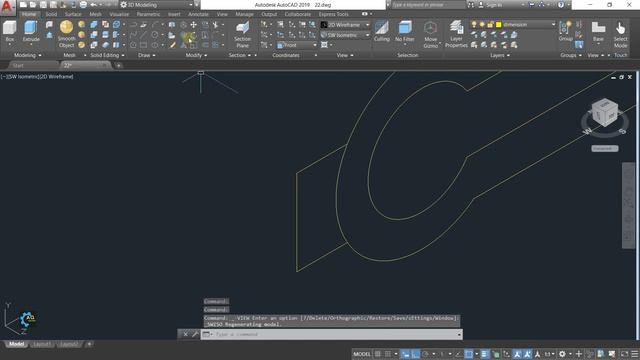
Task: Expand the Solid Editing panel
Action: coord(108,55)
